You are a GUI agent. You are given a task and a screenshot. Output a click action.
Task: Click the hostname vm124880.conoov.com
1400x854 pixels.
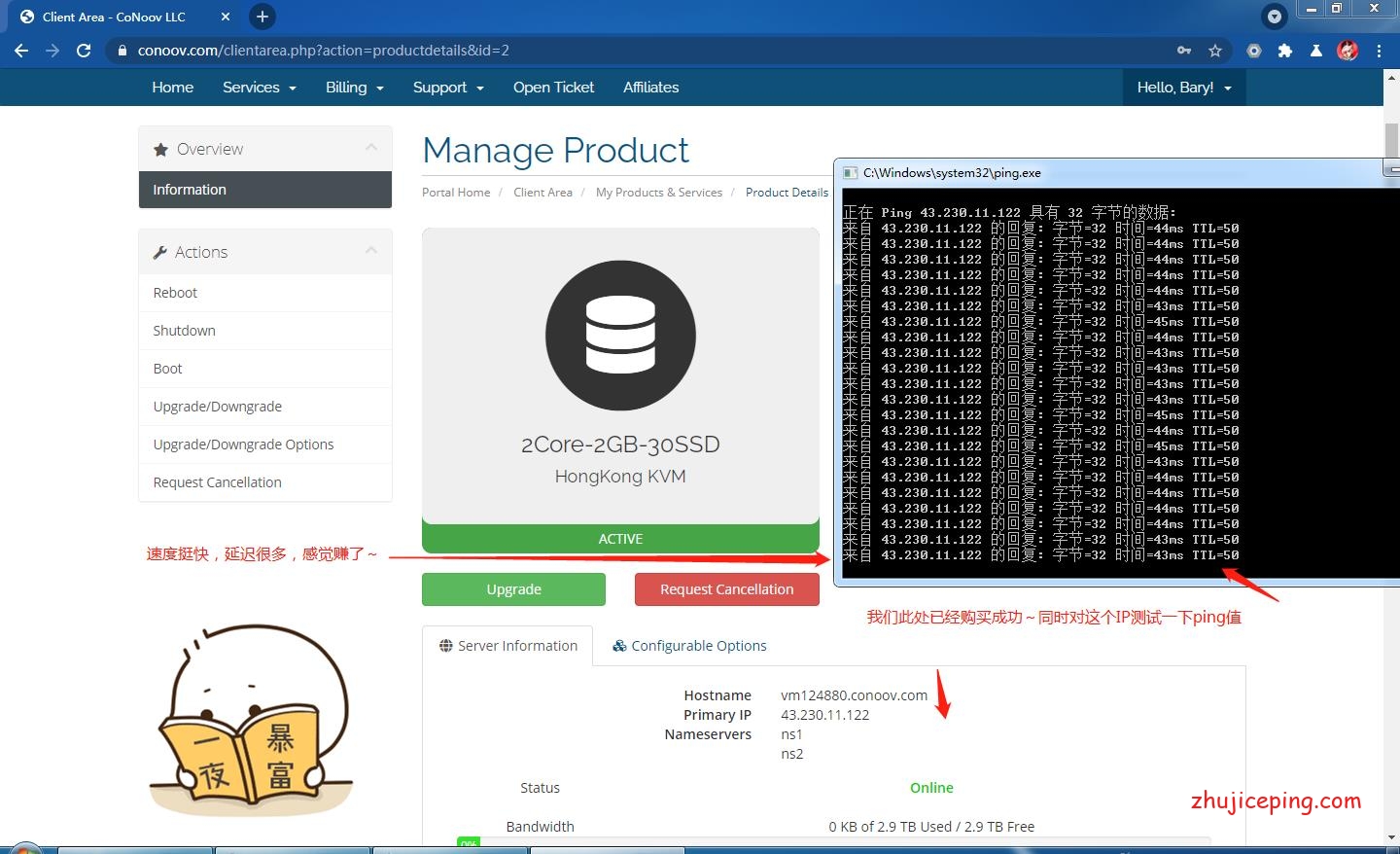coord(855,695)
